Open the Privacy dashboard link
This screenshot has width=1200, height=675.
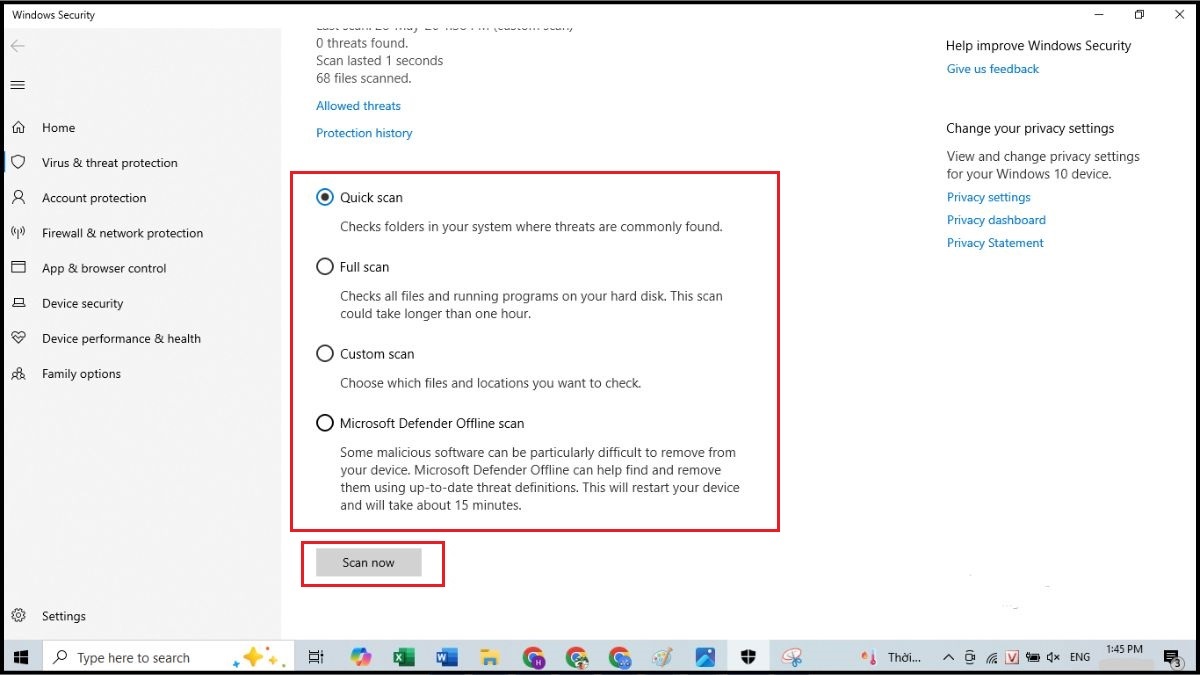tap(996, 220)
